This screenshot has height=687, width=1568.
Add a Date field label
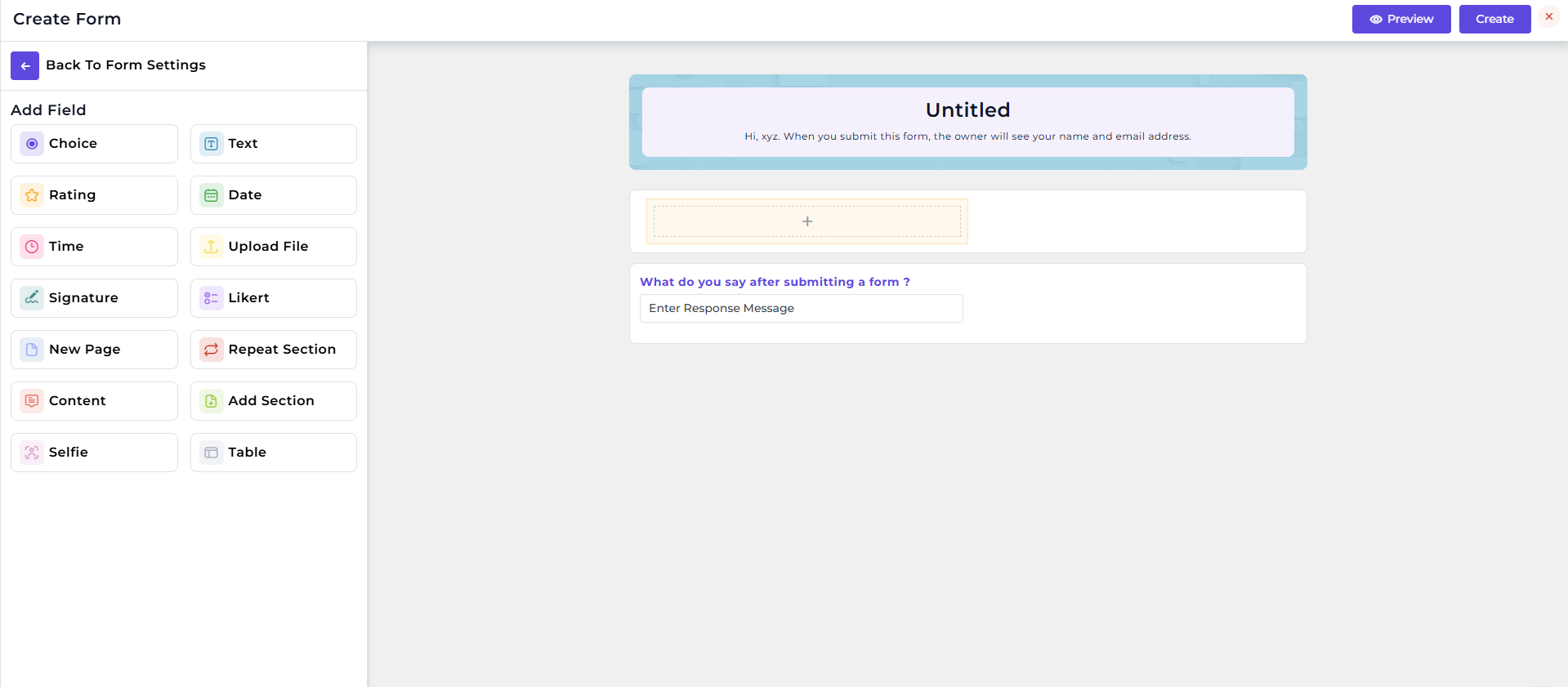click(245, 195)
